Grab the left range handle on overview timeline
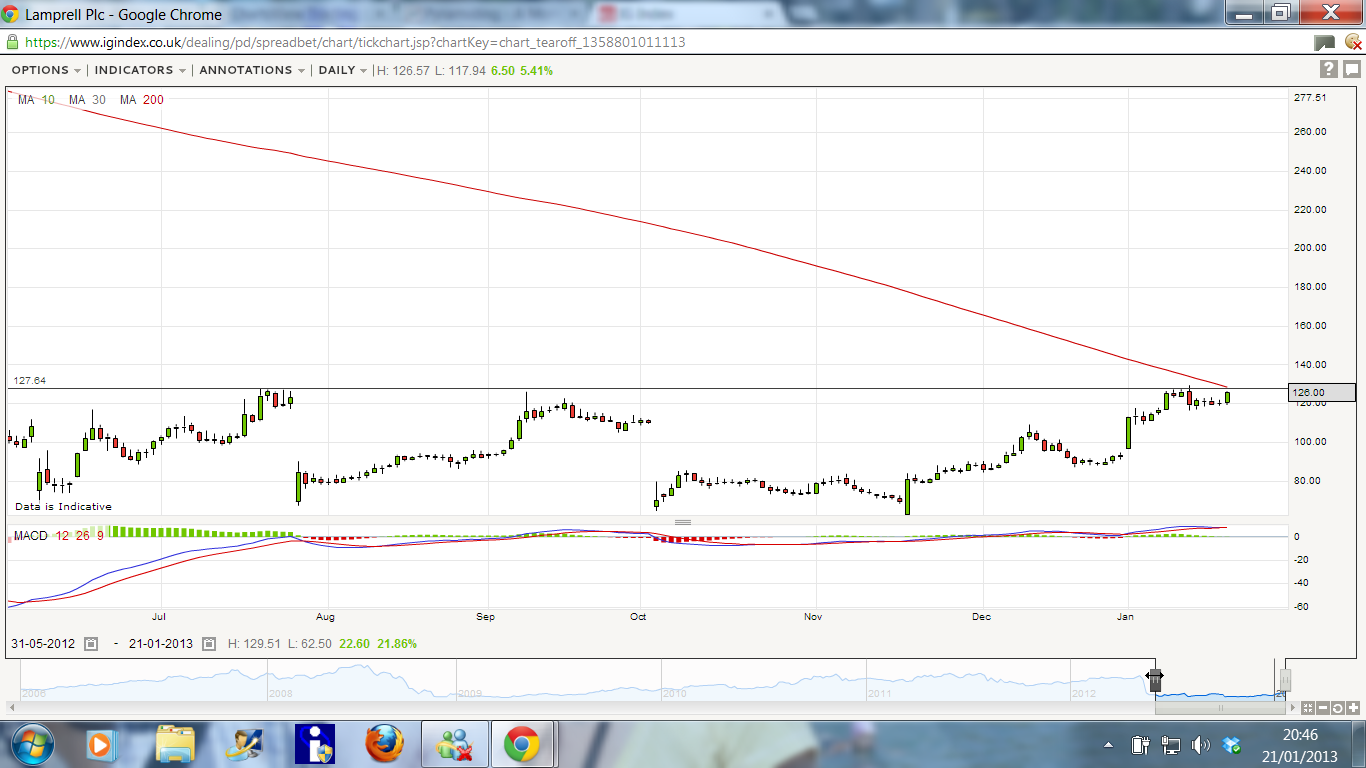 1154,678
